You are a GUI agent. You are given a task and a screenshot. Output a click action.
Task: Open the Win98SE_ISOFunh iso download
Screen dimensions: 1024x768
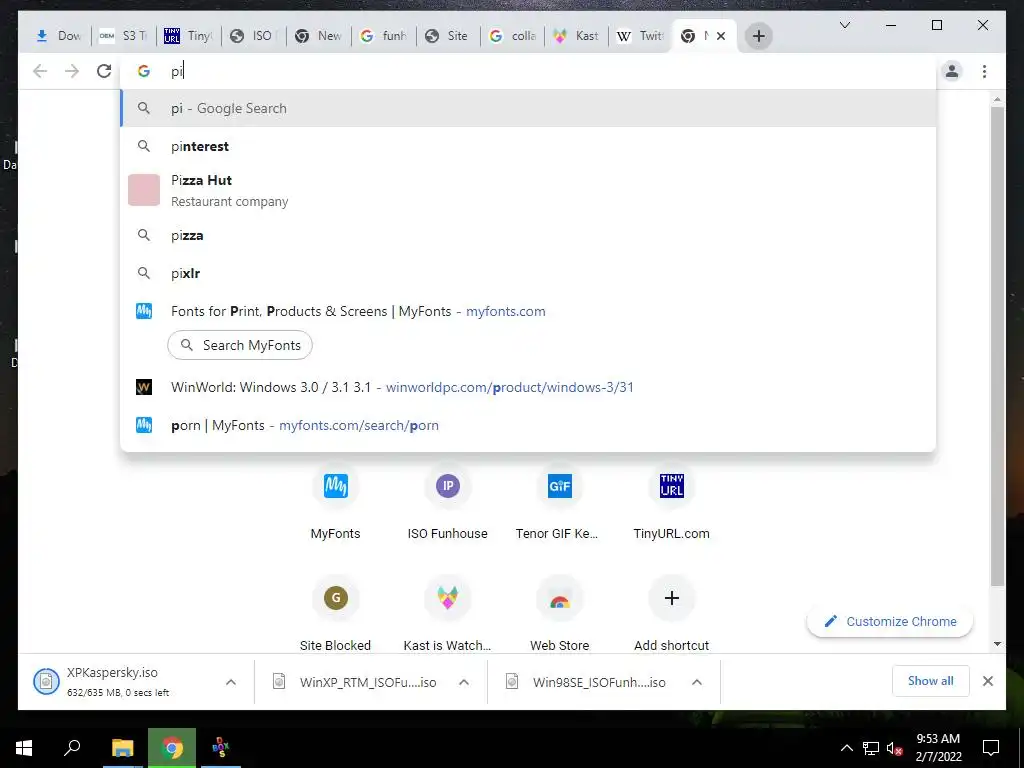pyautogui.click(x=588, y=682)
